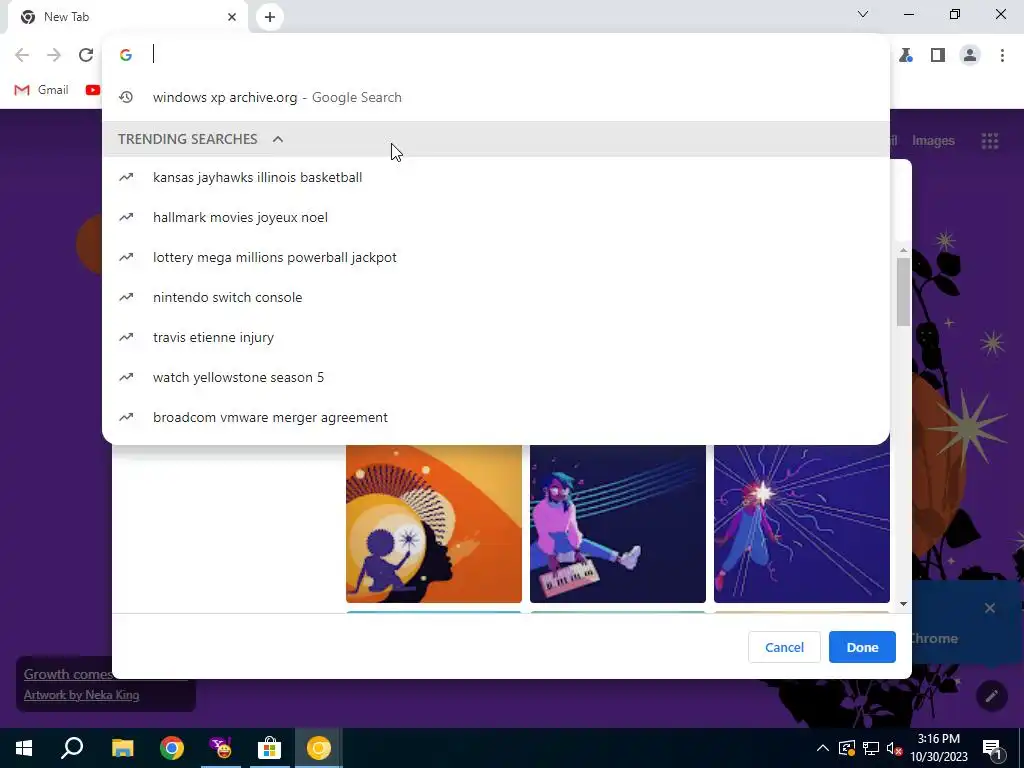Open a new tab with plus button
The height and width of the screenshot is (768, 1024).
pos(270,17)
